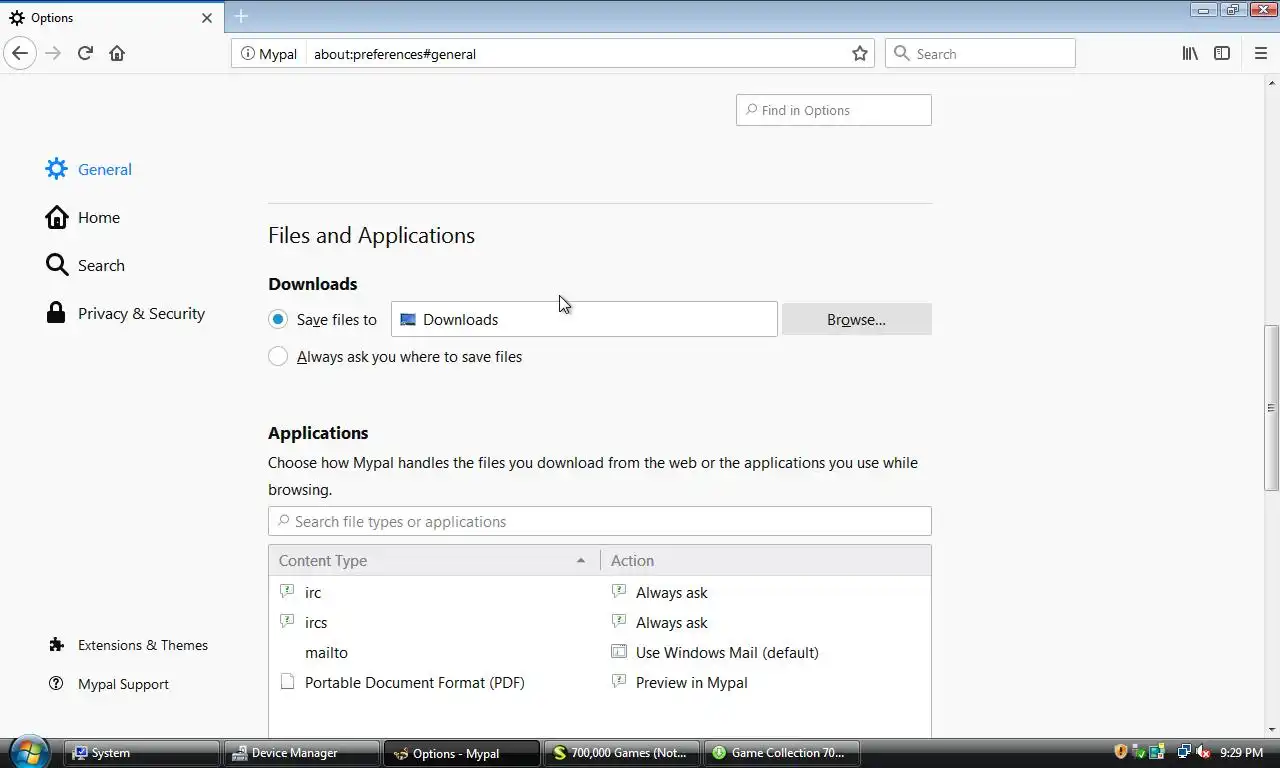1280x768 pixels.
Task: Click the Downloads folder path field
Action: pos(584,319)
